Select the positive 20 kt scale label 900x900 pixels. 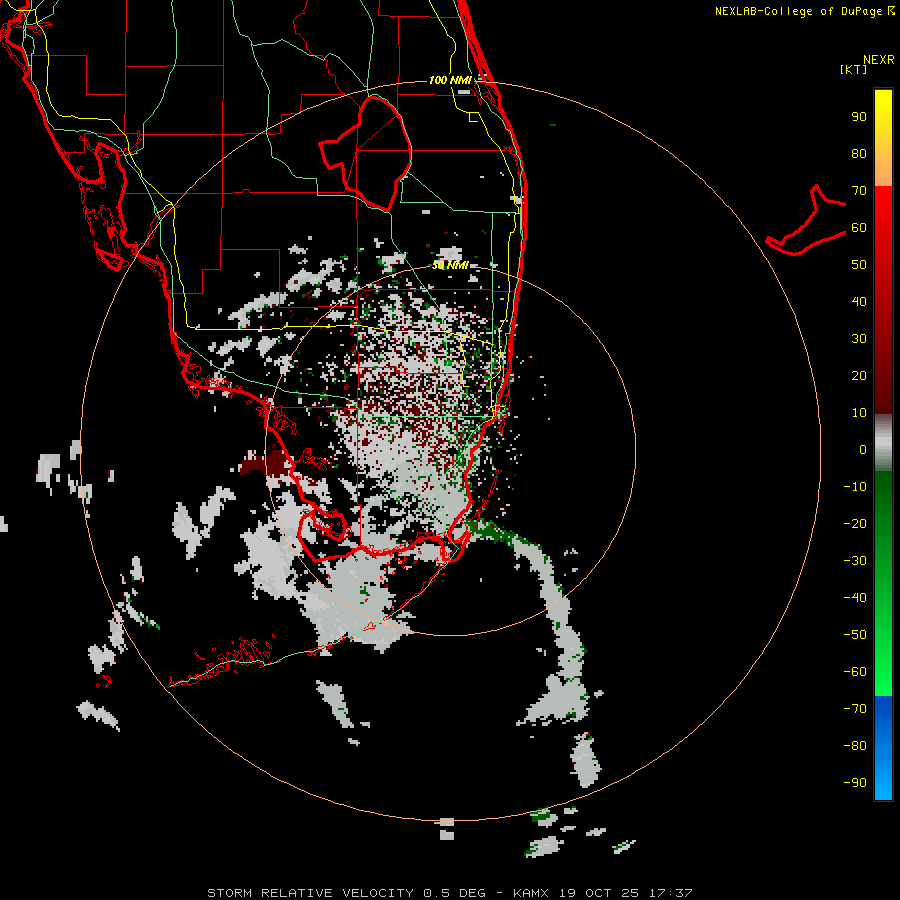pyautogui.click(x=859, y=375)
